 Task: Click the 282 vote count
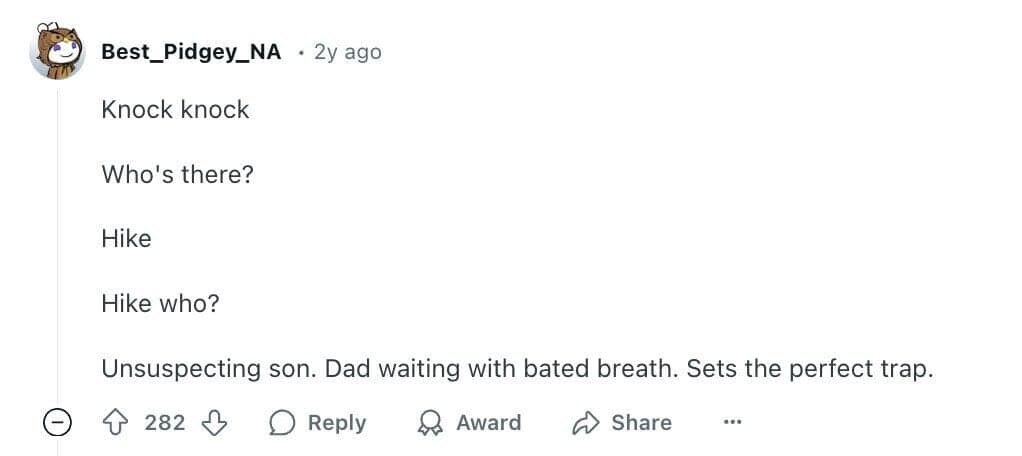[165, 423]
